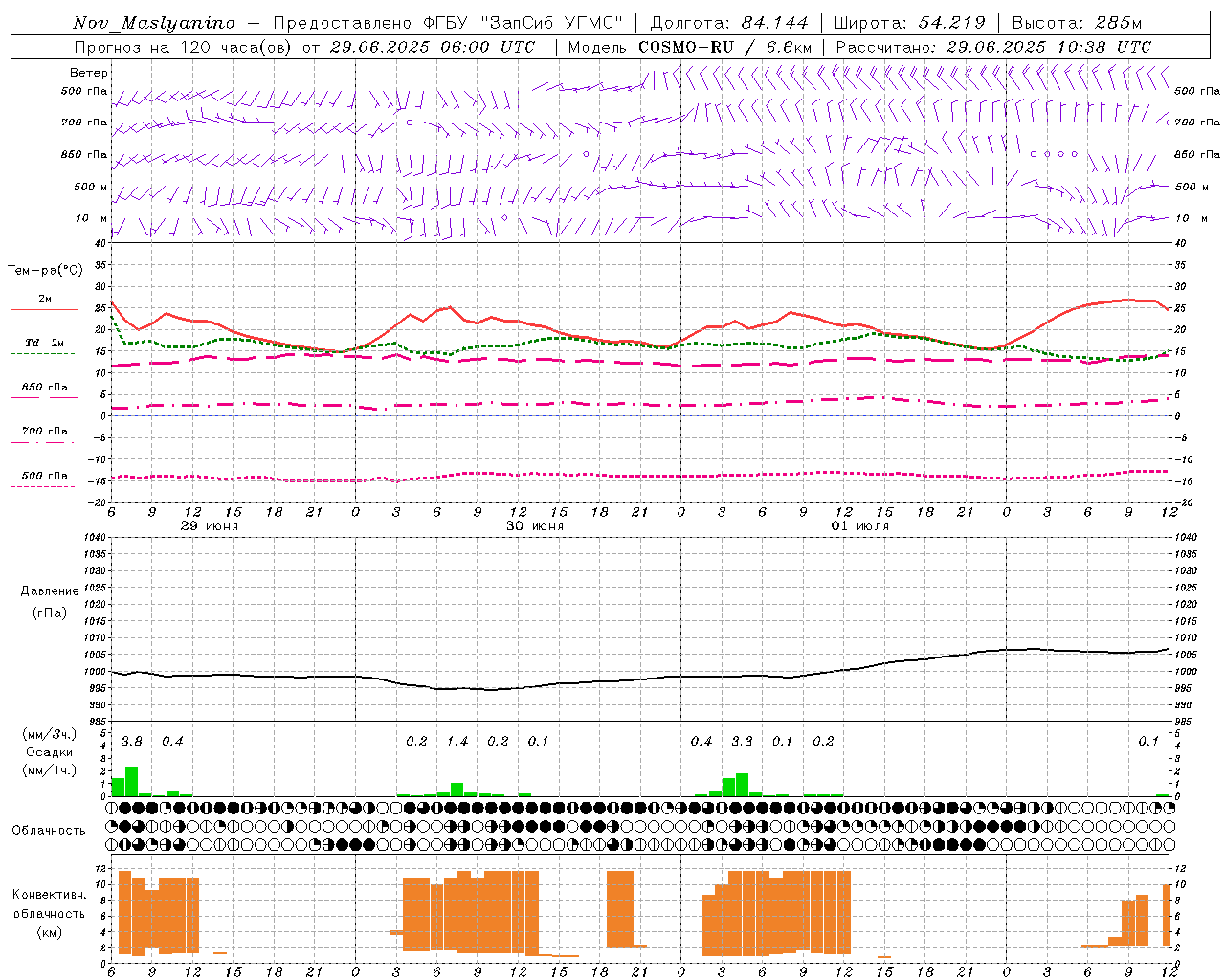
Task: Click the Тем-ра(°C) axis title
Action: [45, 271]
